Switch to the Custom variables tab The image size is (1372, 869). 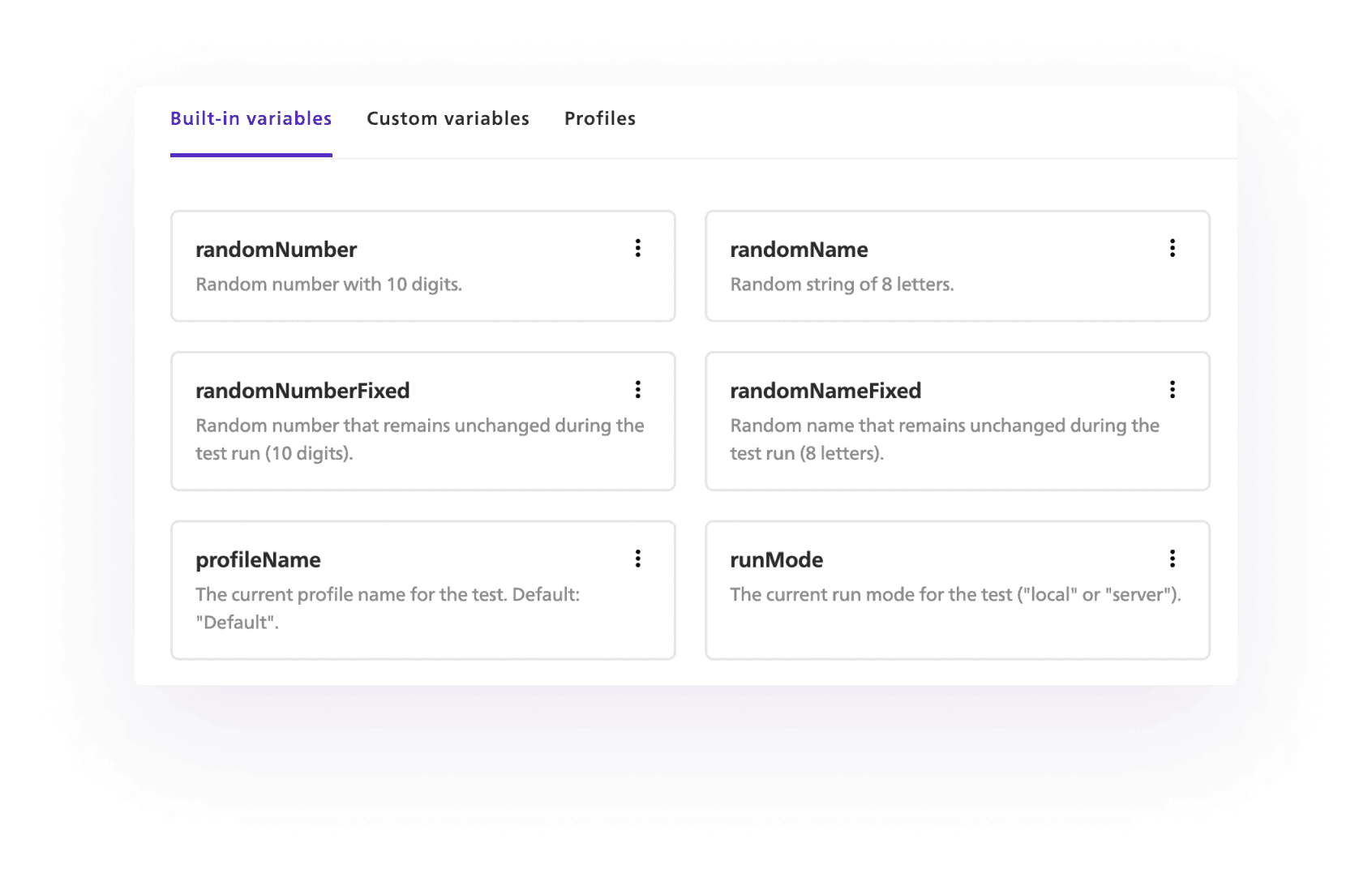448,118
